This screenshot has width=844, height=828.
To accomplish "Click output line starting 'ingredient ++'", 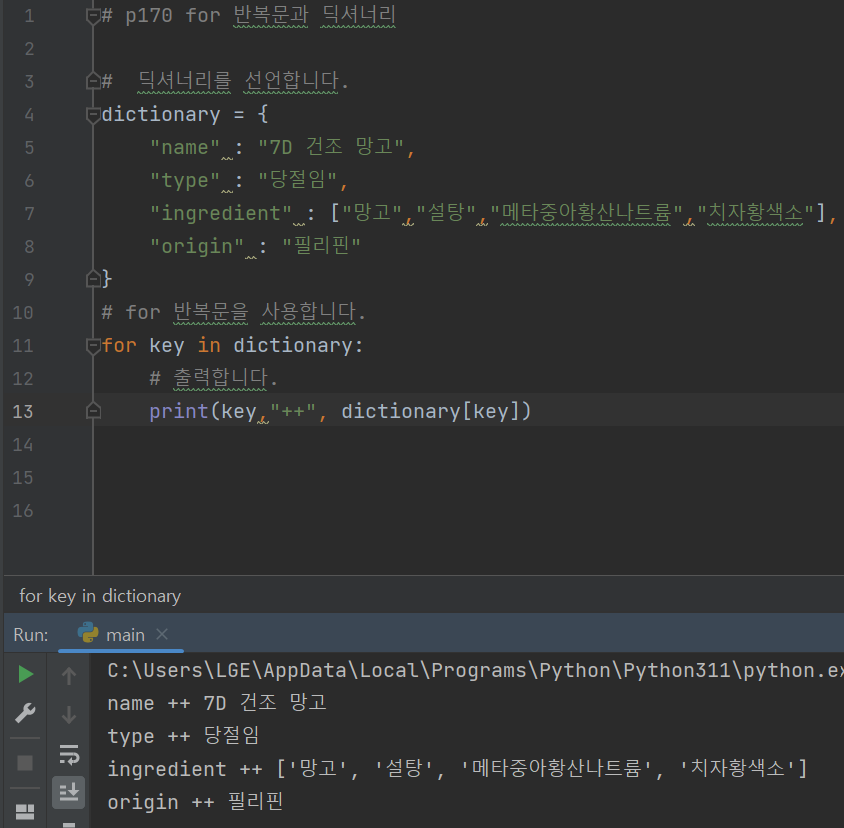I will 458,769.
